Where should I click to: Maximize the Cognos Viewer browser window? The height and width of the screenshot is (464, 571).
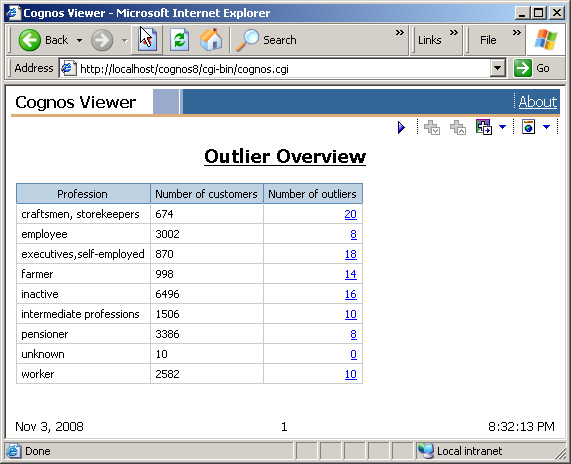pyautogui.click(x=539, y=13)
